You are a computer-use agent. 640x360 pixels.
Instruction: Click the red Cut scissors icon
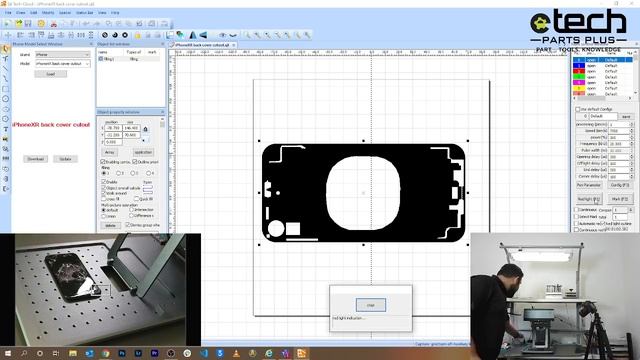point(53,24)
